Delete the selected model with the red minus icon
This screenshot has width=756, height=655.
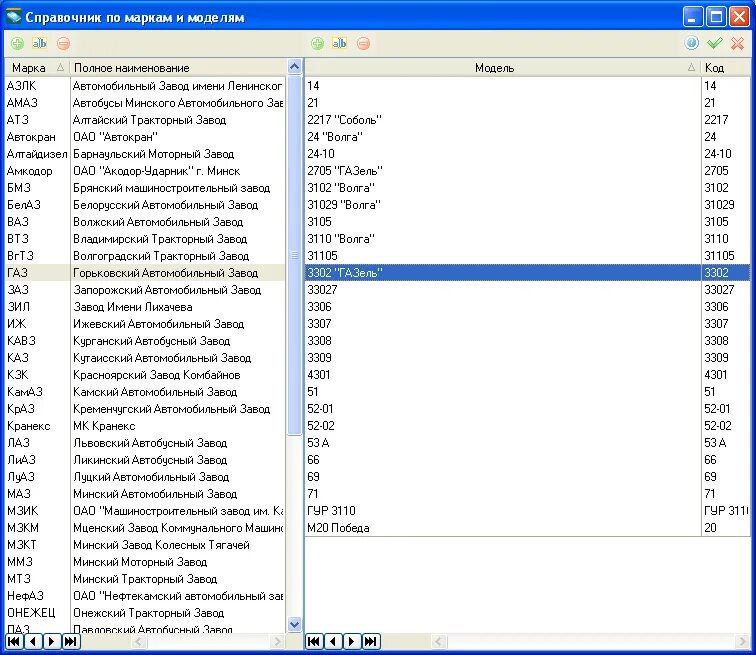[363, 43]
